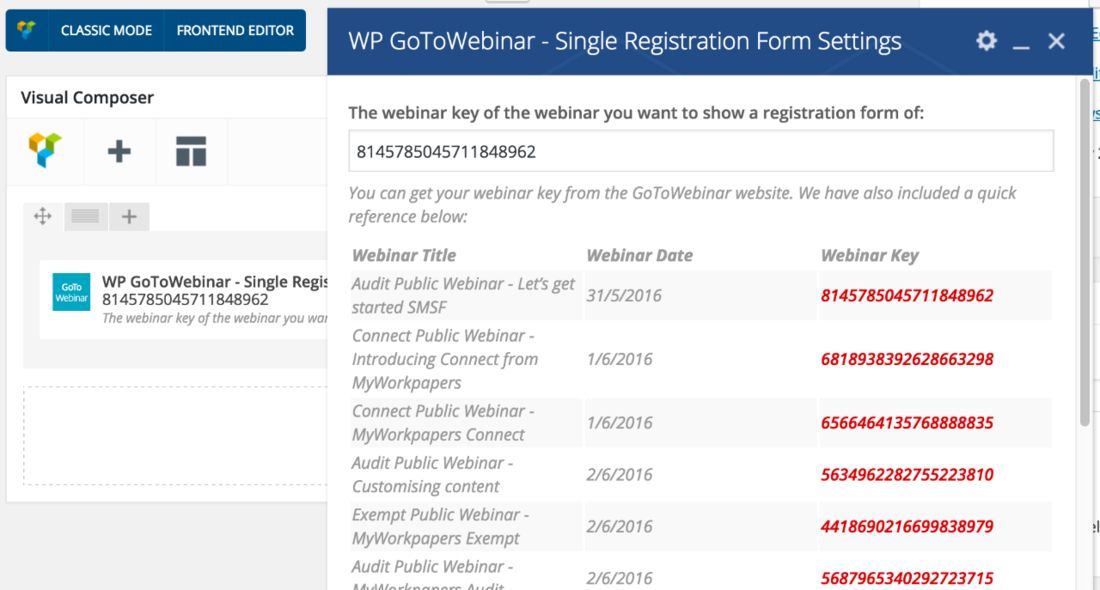Click the row column layout icon
The height and width of the screenshot is (590, 1100).
pos(85,216)
